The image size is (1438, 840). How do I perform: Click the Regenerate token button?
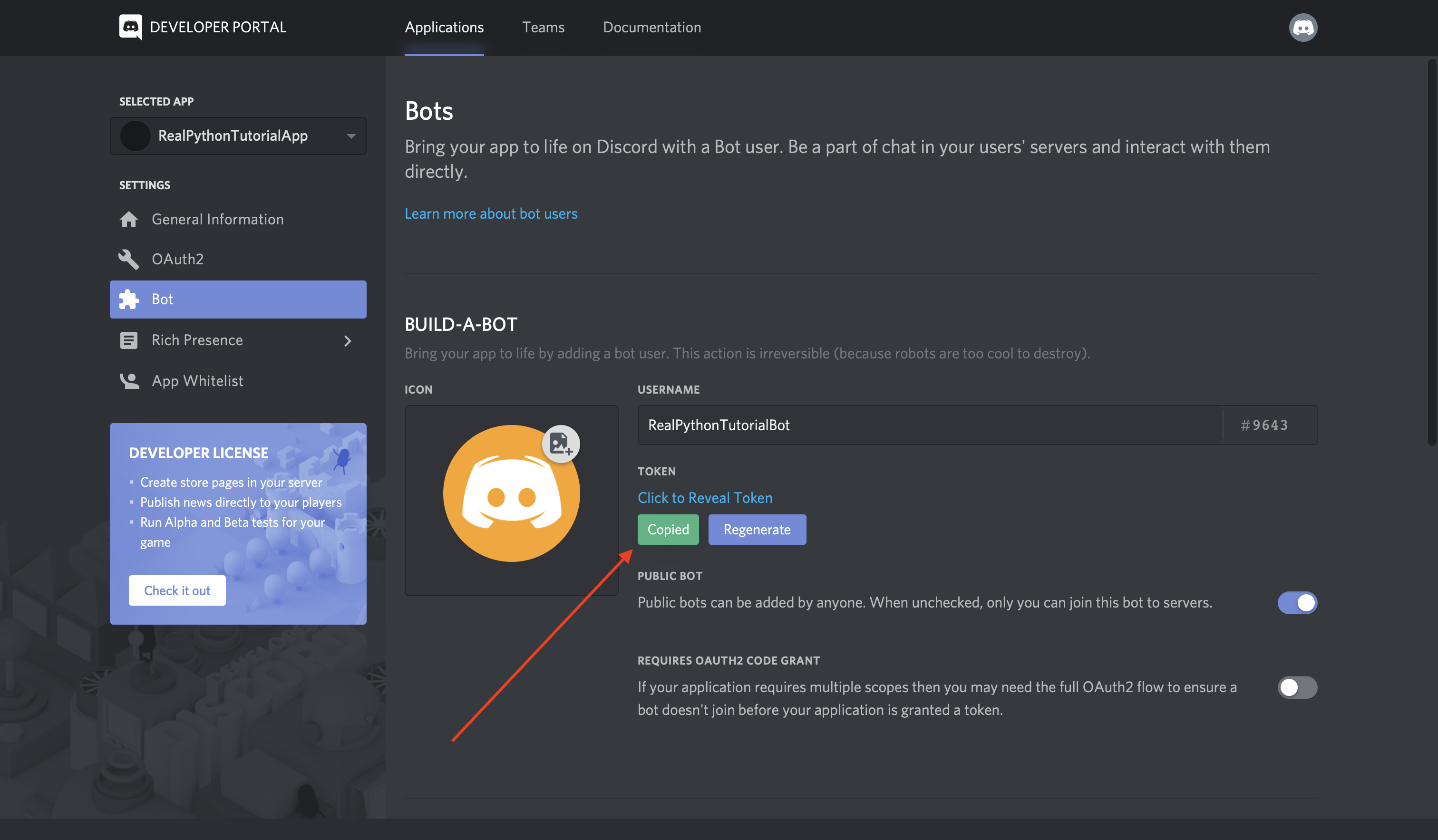pyautogui.click(x=757, y=529)
